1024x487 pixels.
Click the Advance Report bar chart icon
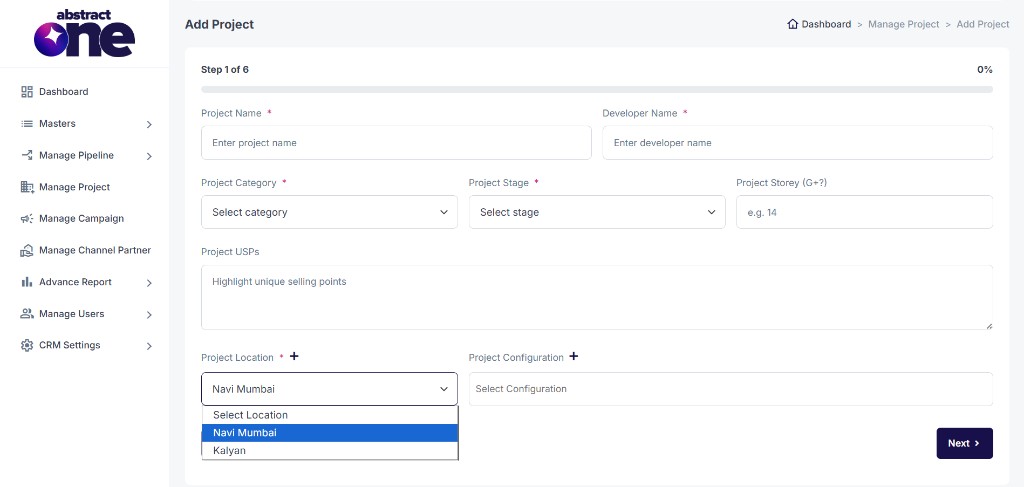pyautogui.click(x=27, y=282)
